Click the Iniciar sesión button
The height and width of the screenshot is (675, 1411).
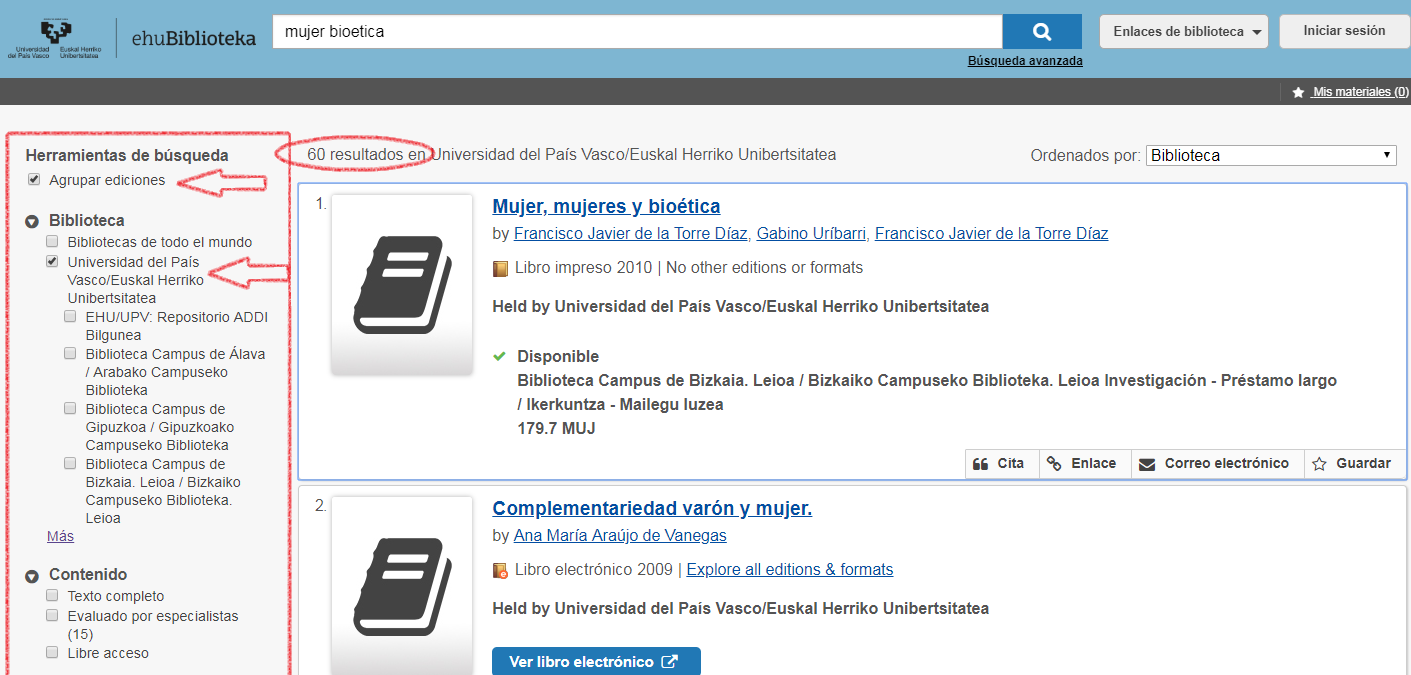tap(1343, 31)
